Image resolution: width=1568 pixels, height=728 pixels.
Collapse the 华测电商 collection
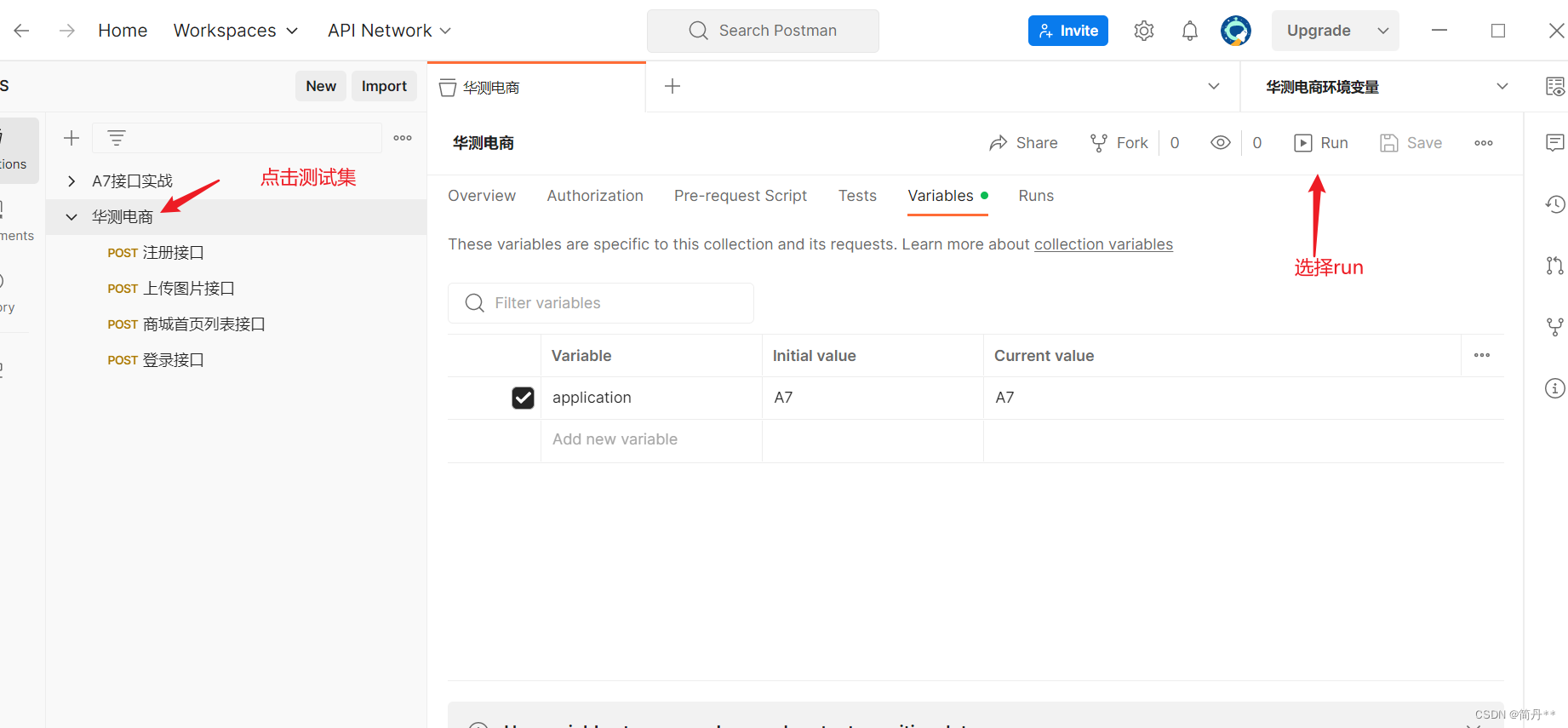point(72,217)
